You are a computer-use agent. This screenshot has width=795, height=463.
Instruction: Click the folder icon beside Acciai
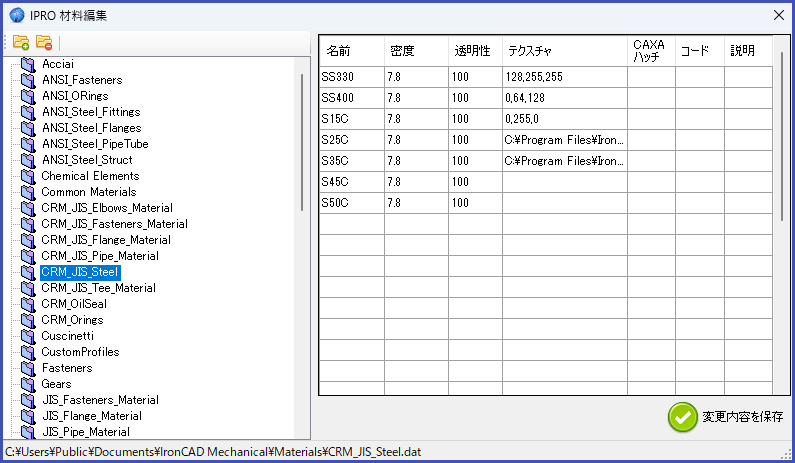pyautogui.click(x=28, y=64)
